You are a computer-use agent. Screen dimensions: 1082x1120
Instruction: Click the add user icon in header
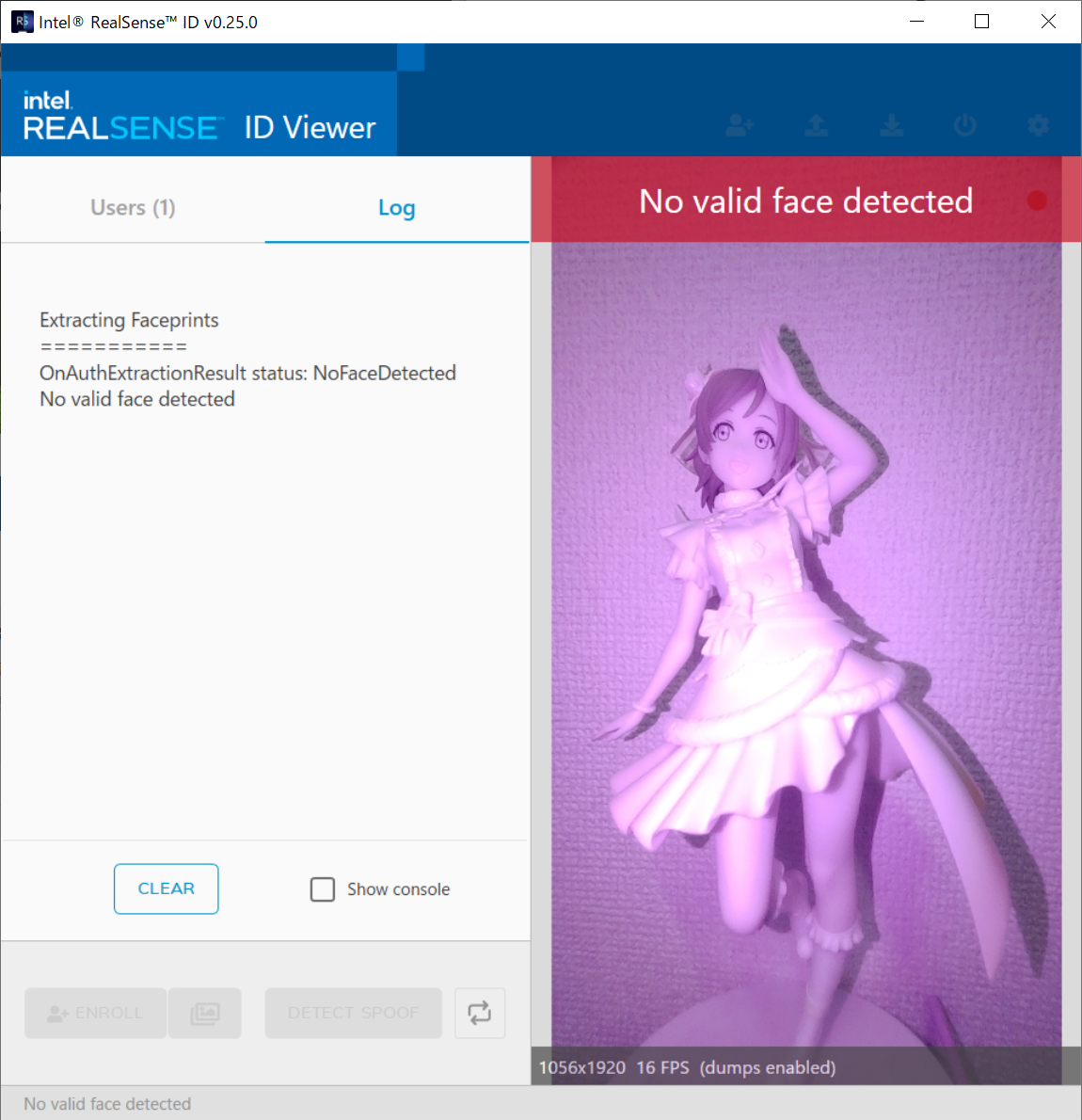pyautogui.click(x=740, y=126)
